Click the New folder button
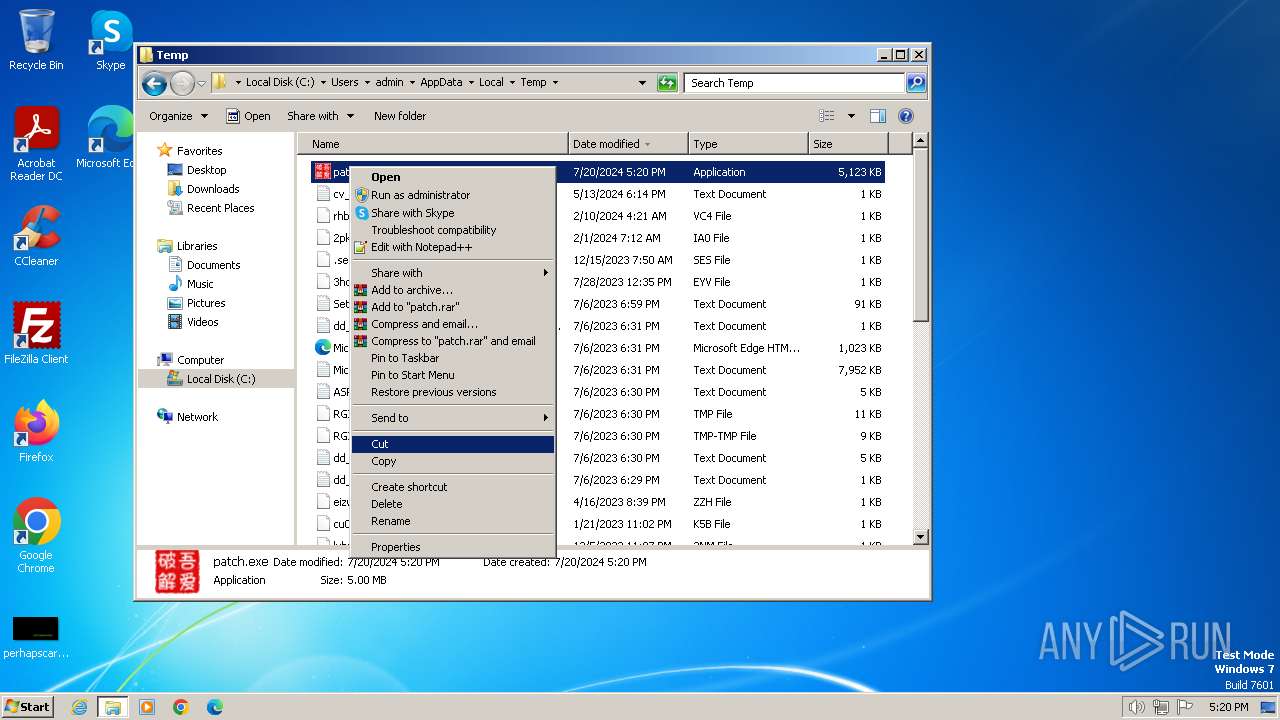This screenshot has width=1280, height=720. click(400, 116)
